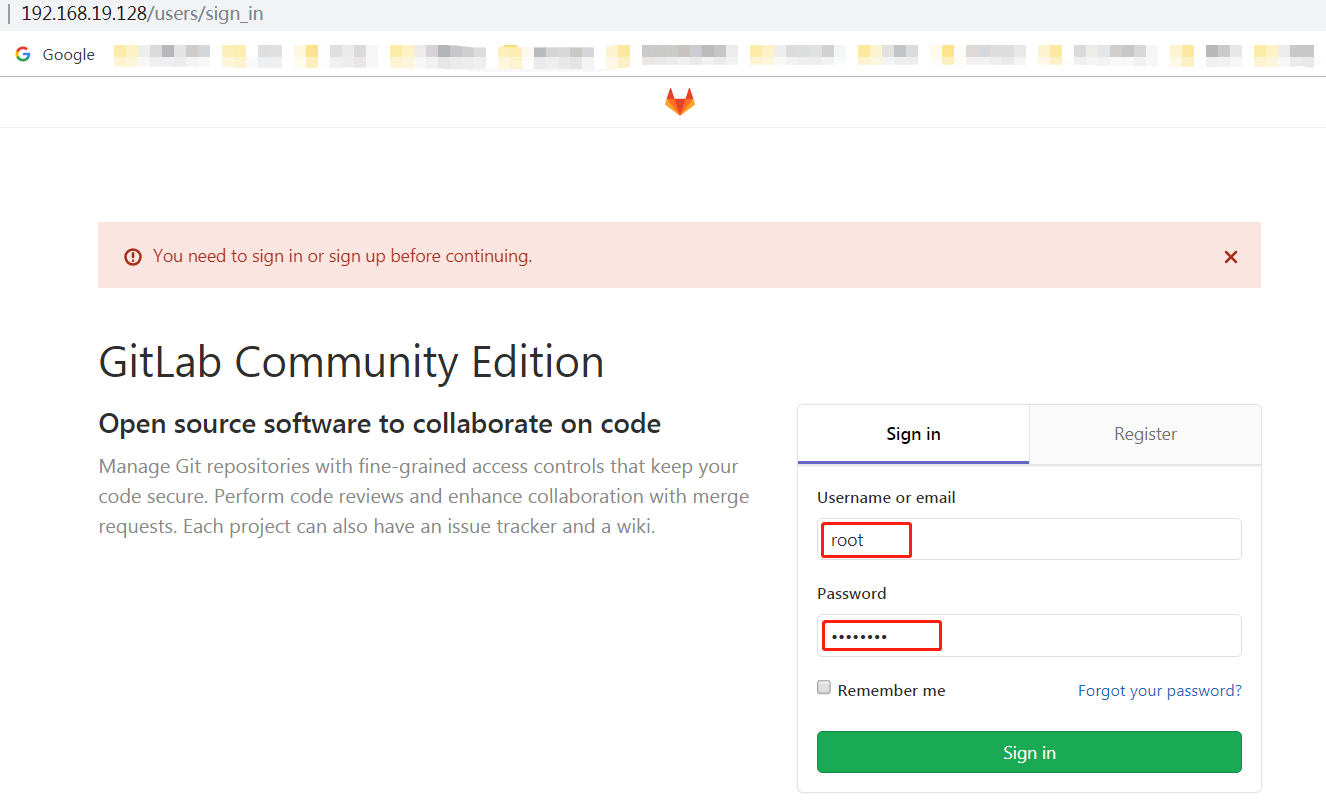The height and width of the screenshot is (808, 1326).
Task: Click the GitLab fox logo
Action: point(680,101)
